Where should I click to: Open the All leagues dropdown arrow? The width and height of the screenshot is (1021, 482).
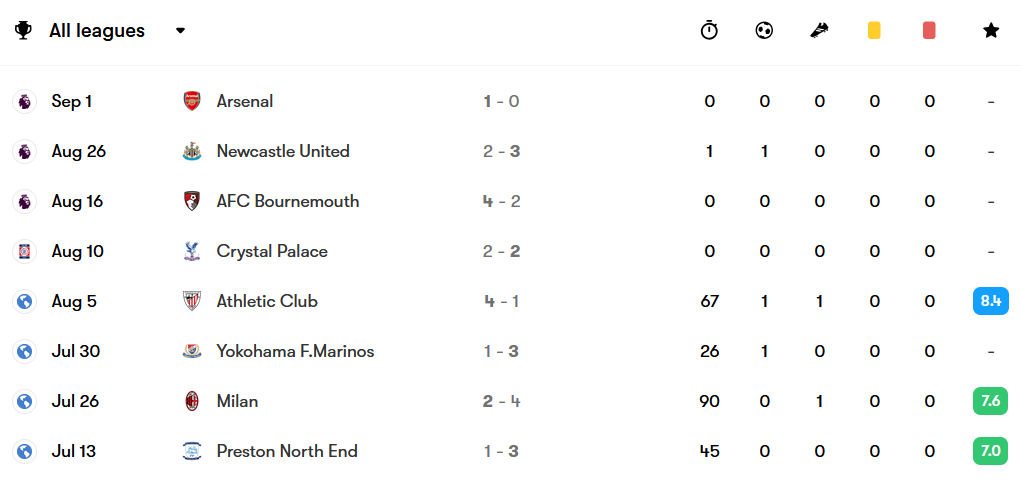pos(180,31)
